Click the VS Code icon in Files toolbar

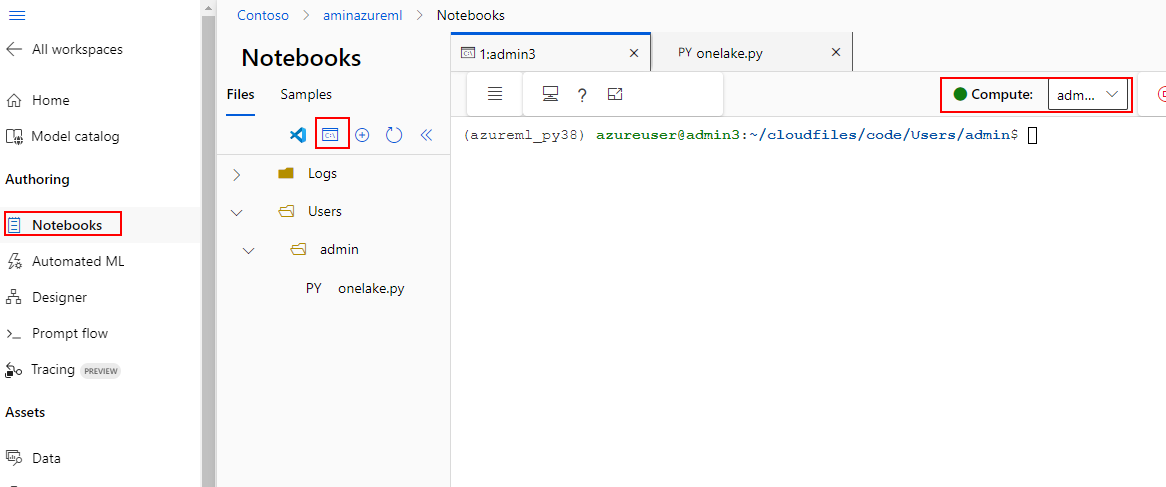297,135
